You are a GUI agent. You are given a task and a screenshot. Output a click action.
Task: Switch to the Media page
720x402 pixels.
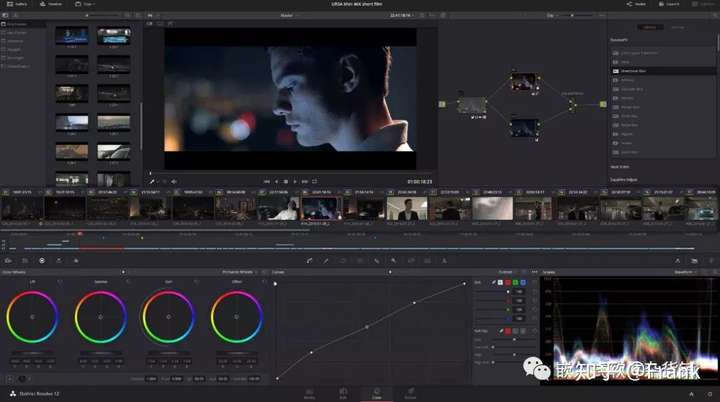309,394
